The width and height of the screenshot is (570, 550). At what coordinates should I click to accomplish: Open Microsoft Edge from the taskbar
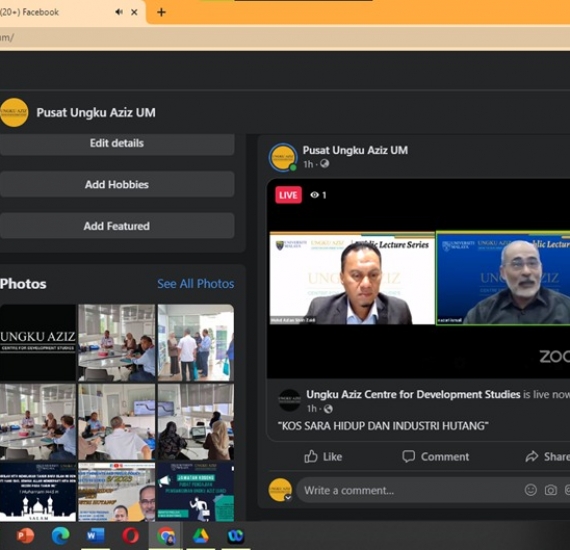60,536
